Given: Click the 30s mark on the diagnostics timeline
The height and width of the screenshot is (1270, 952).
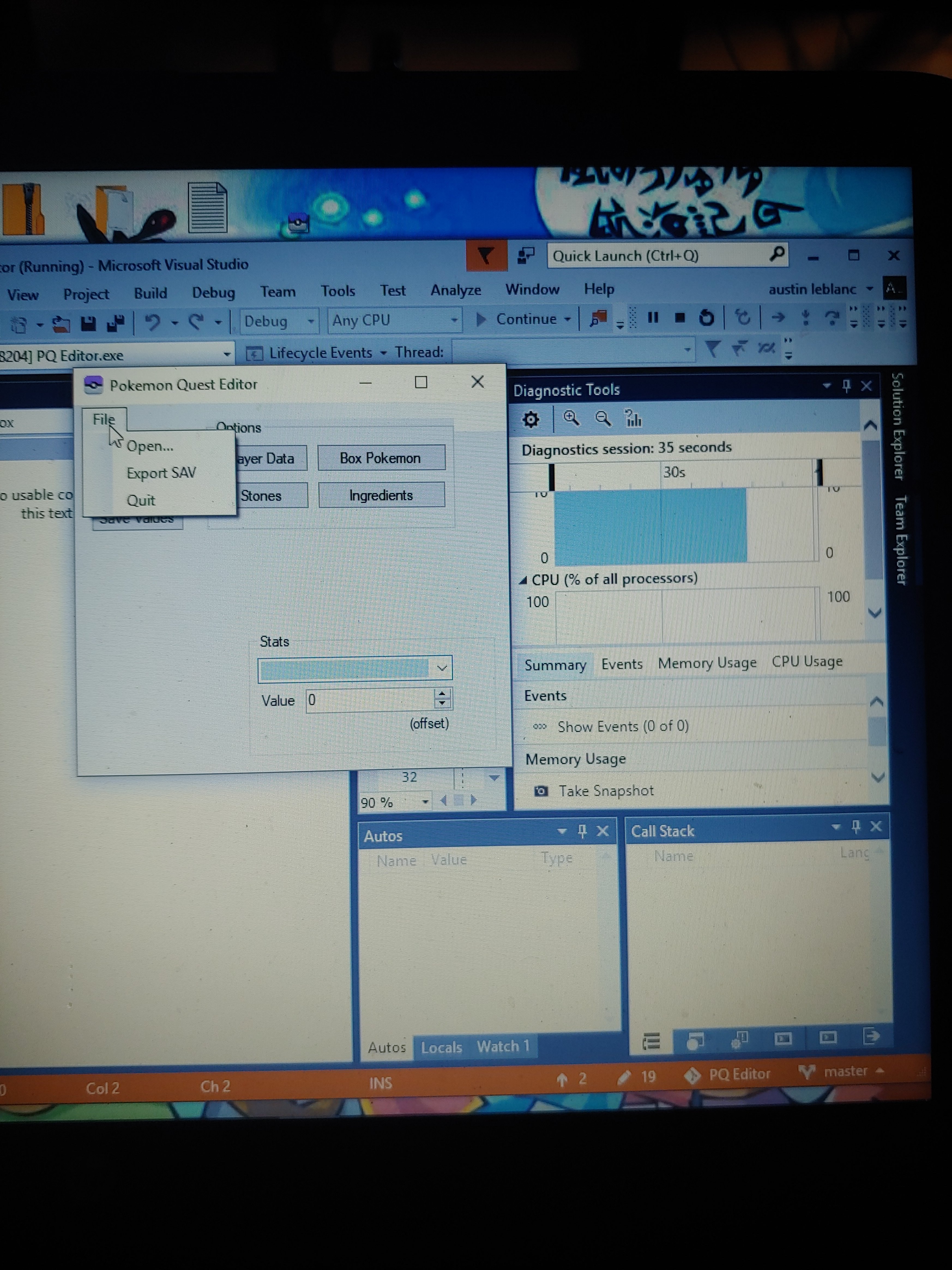Looking at the screenshot, I should click(x=674, y=472).
